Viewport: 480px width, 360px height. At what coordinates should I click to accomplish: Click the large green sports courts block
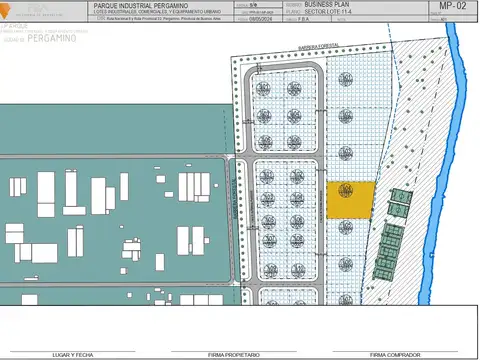click(389, 252)
